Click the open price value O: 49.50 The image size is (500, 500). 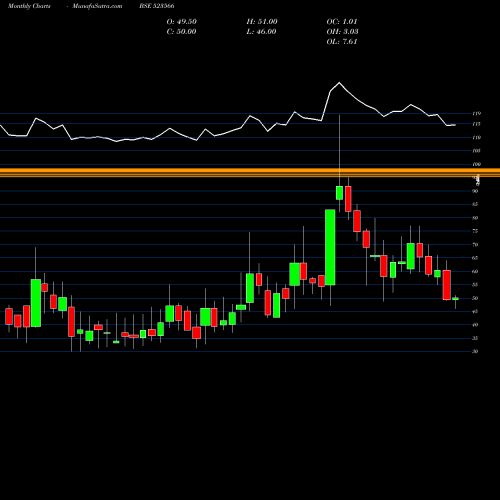tap(182, 22)
